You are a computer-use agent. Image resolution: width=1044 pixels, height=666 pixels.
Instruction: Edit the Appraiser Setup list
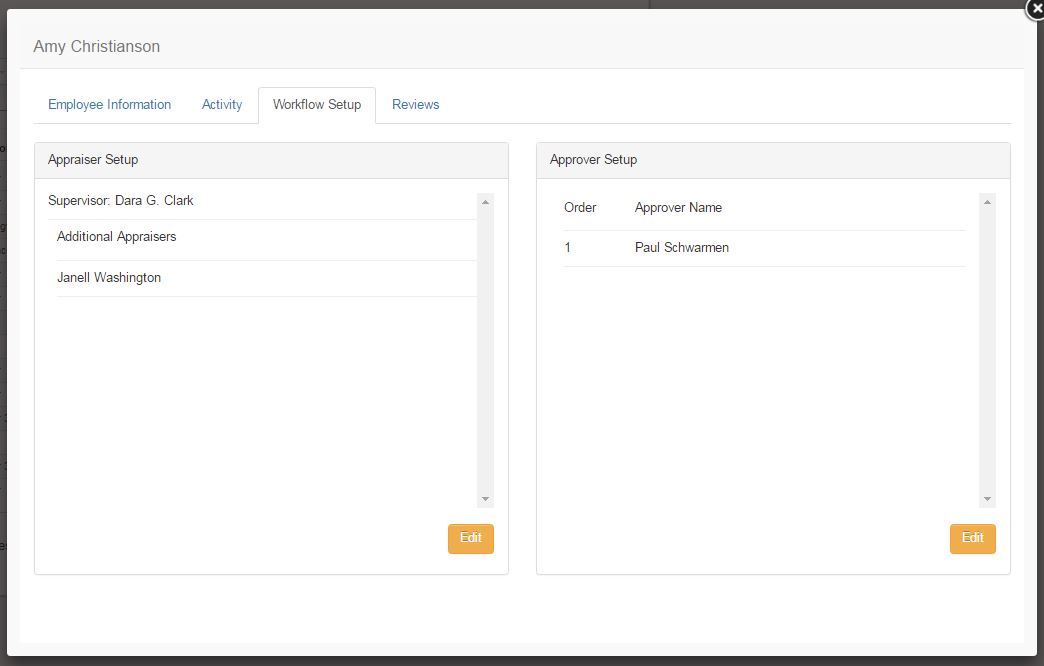[x=471, y=538]
